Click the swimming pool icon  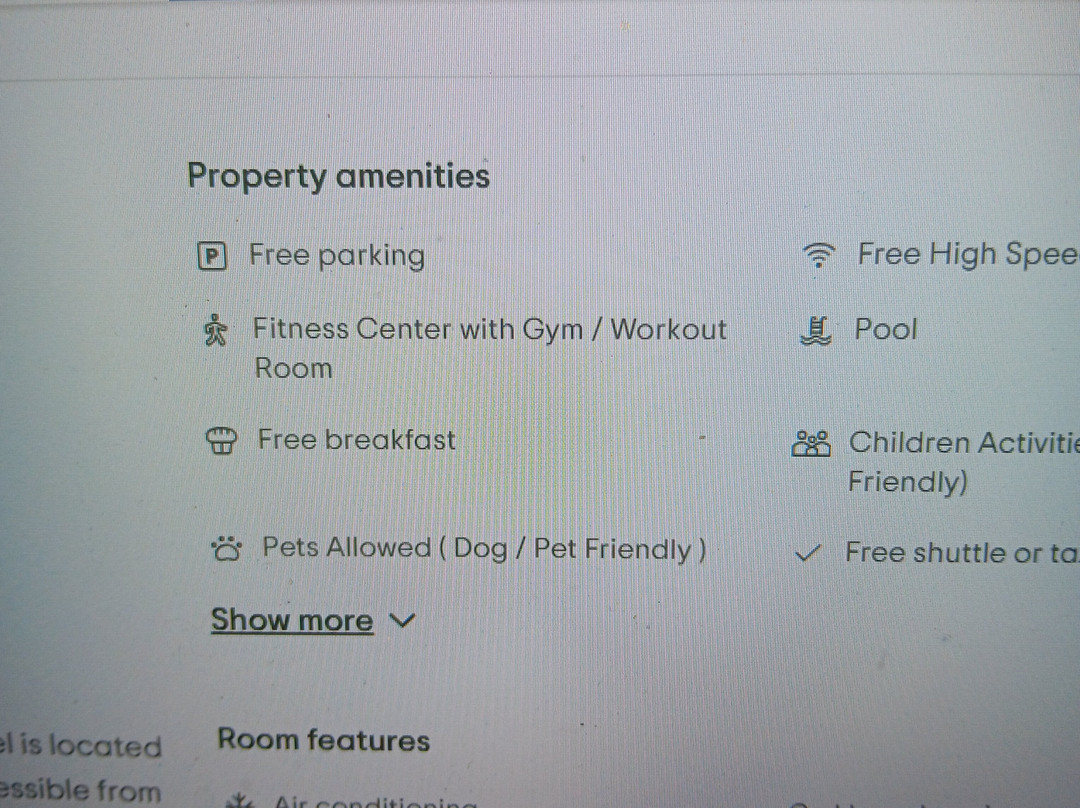pyautogui.click(x=816, y=330)
